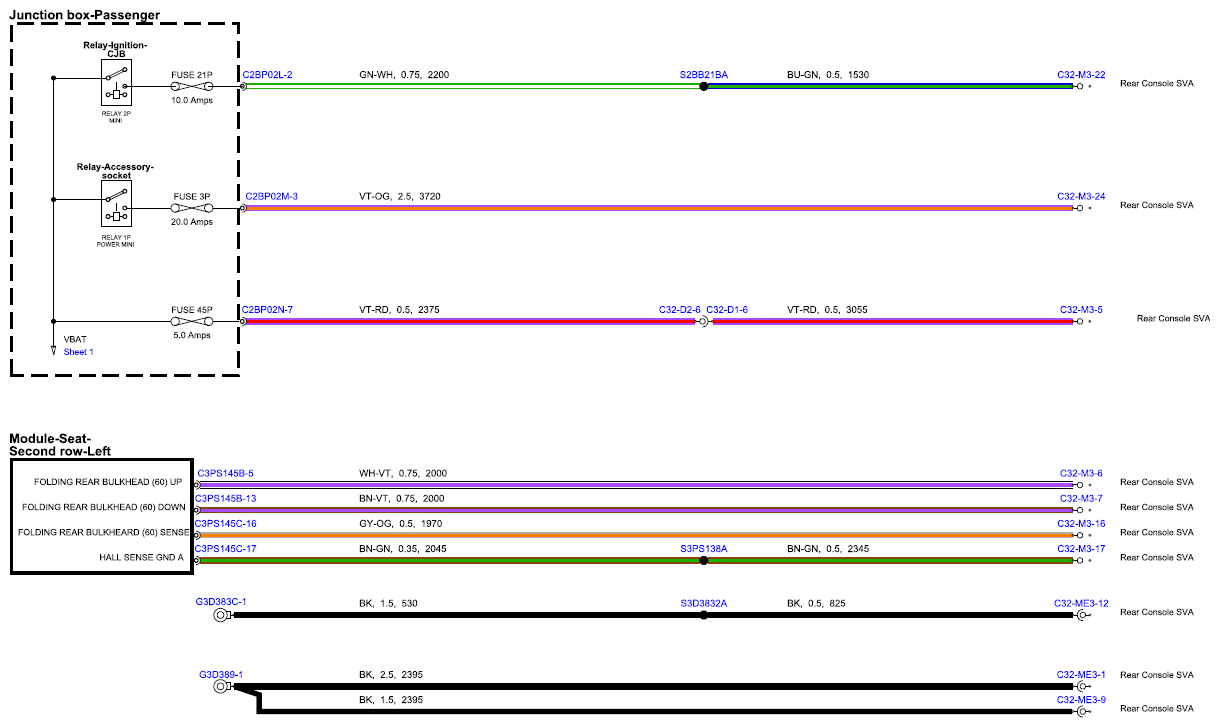1219x727 pixels.
Task: Click the C32-ME3-9 connector label
Action: coord(1082,700)
